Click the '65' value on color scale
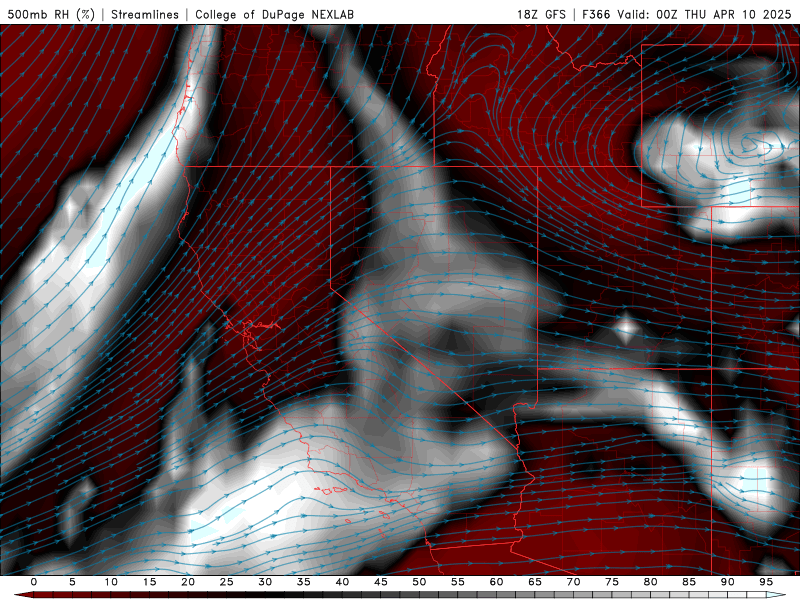 coord(534,582)
